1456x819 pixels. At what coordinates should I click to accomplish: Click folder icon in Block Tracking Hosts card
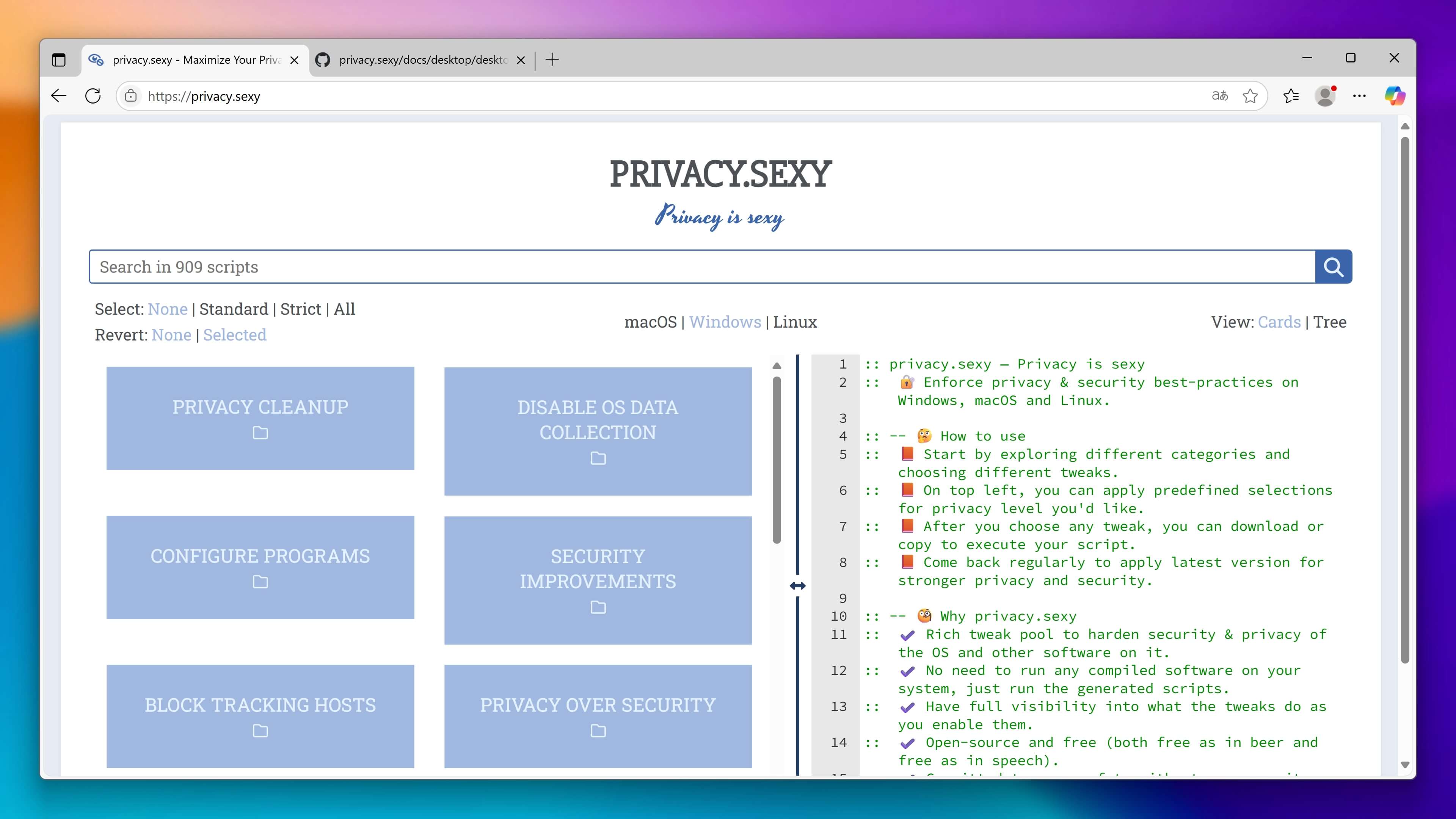260,731
